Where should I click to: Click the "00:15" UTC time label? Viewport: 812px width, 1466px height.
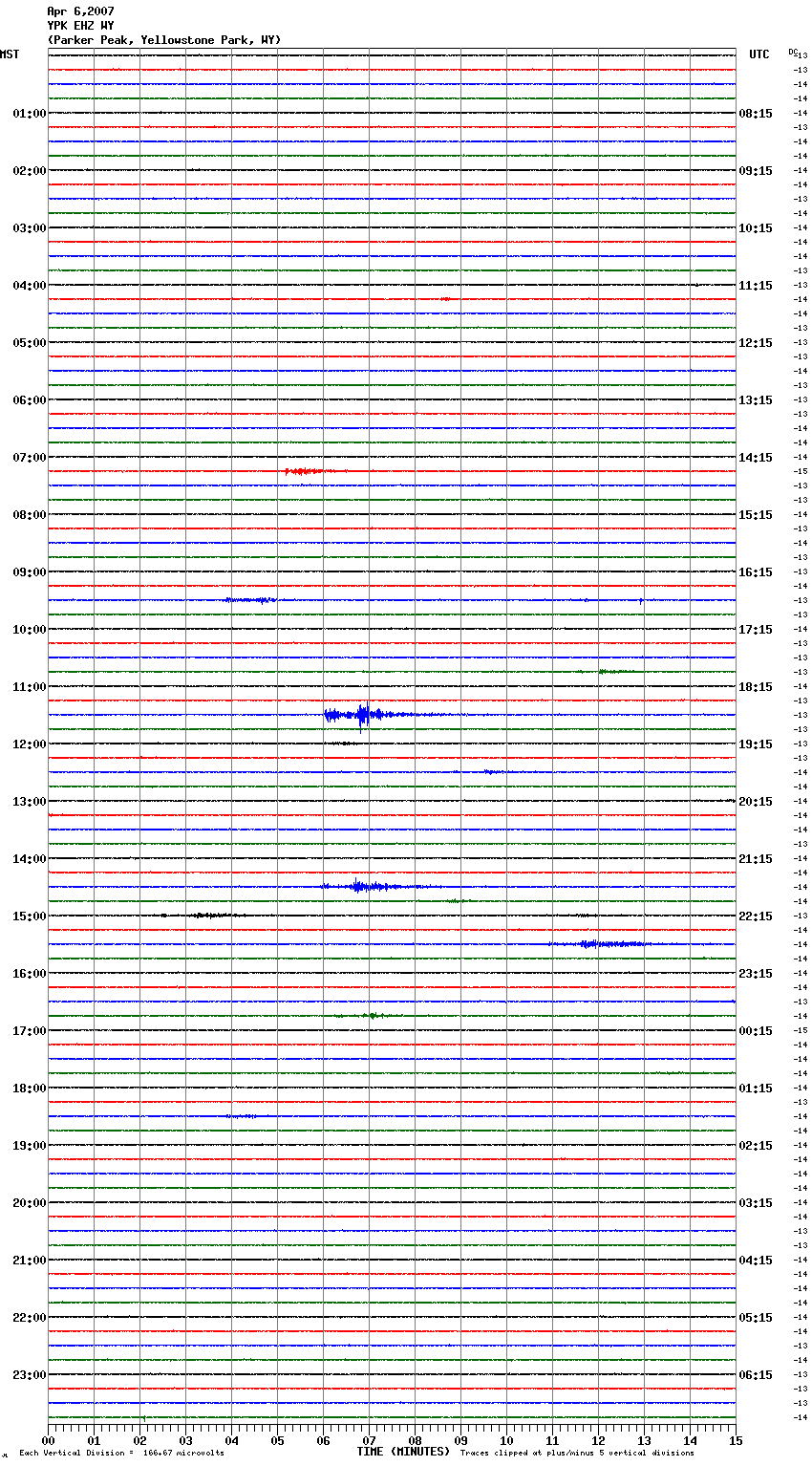pos(756,1031)
